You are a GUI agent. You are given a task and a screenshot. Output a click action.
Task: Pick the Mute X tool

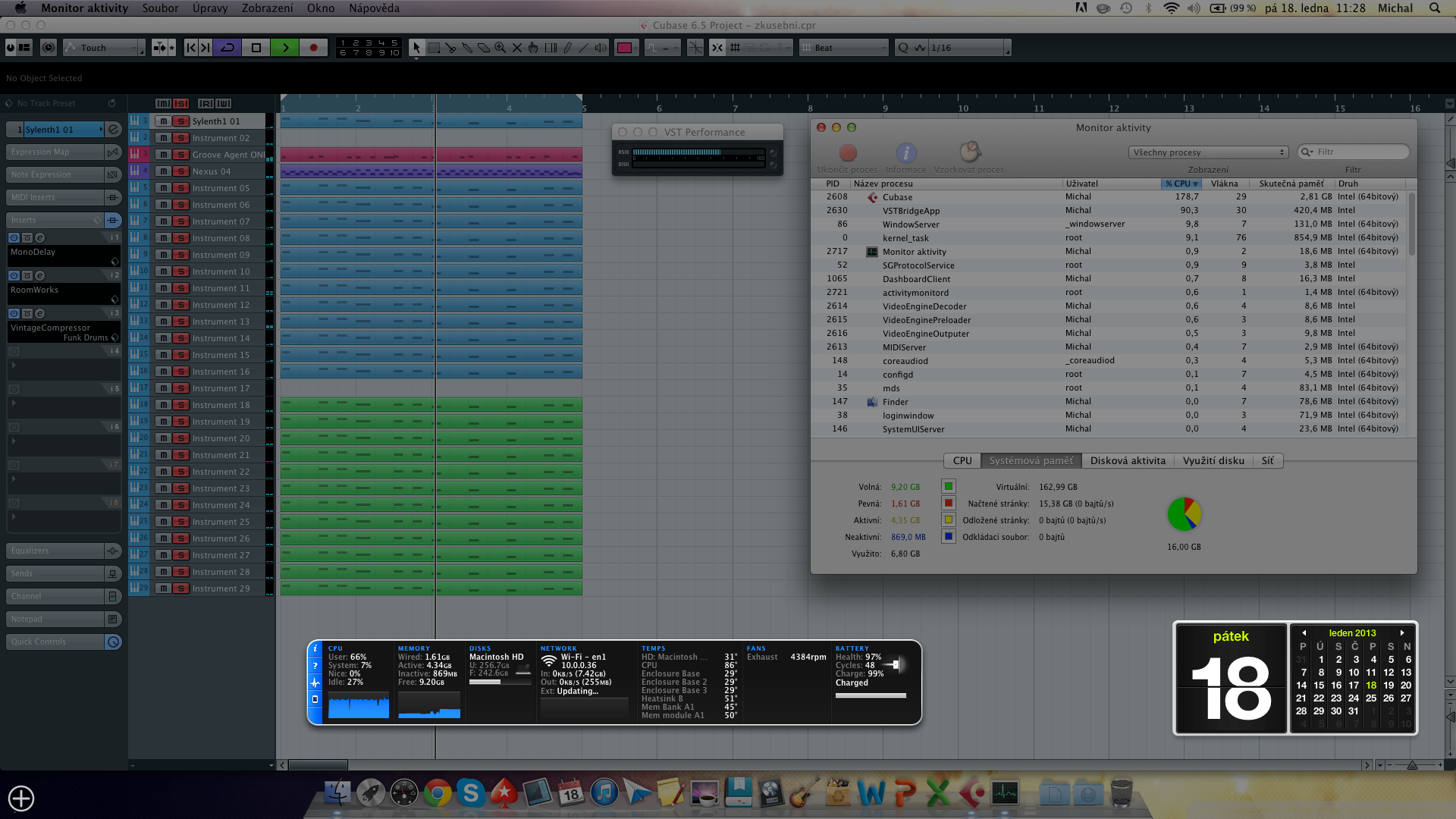click(517, 48)
